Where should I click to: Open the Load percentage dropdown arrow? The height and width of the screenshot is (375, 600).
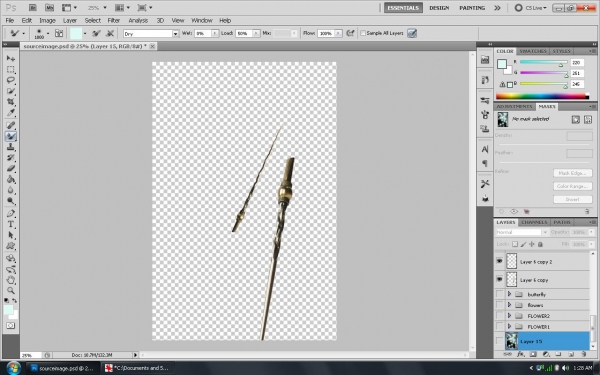coord(256,34)
